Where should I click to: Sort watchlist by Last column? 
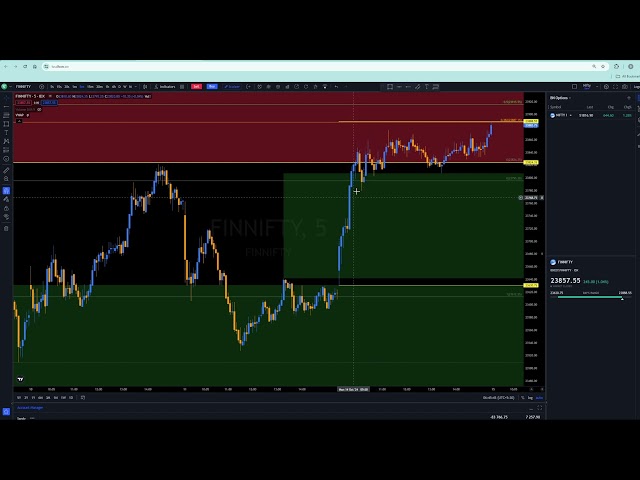coord(590,107)
